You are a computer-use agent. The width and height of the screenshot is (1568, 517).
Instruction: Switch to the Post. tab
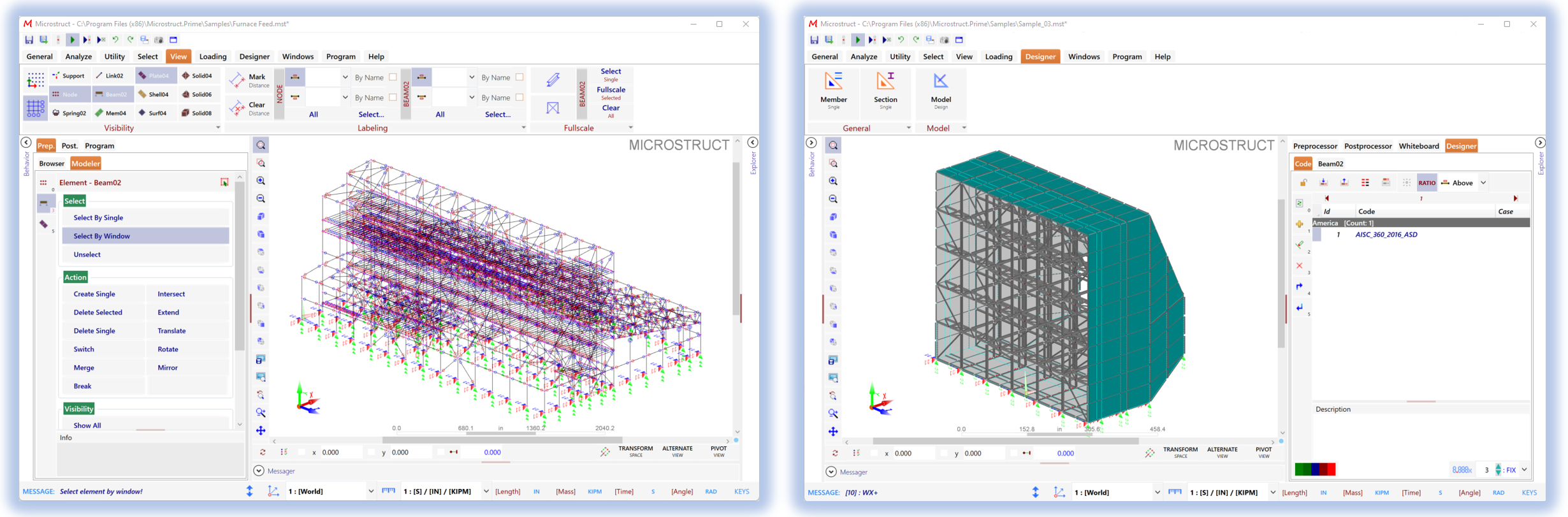click(69, 145)
